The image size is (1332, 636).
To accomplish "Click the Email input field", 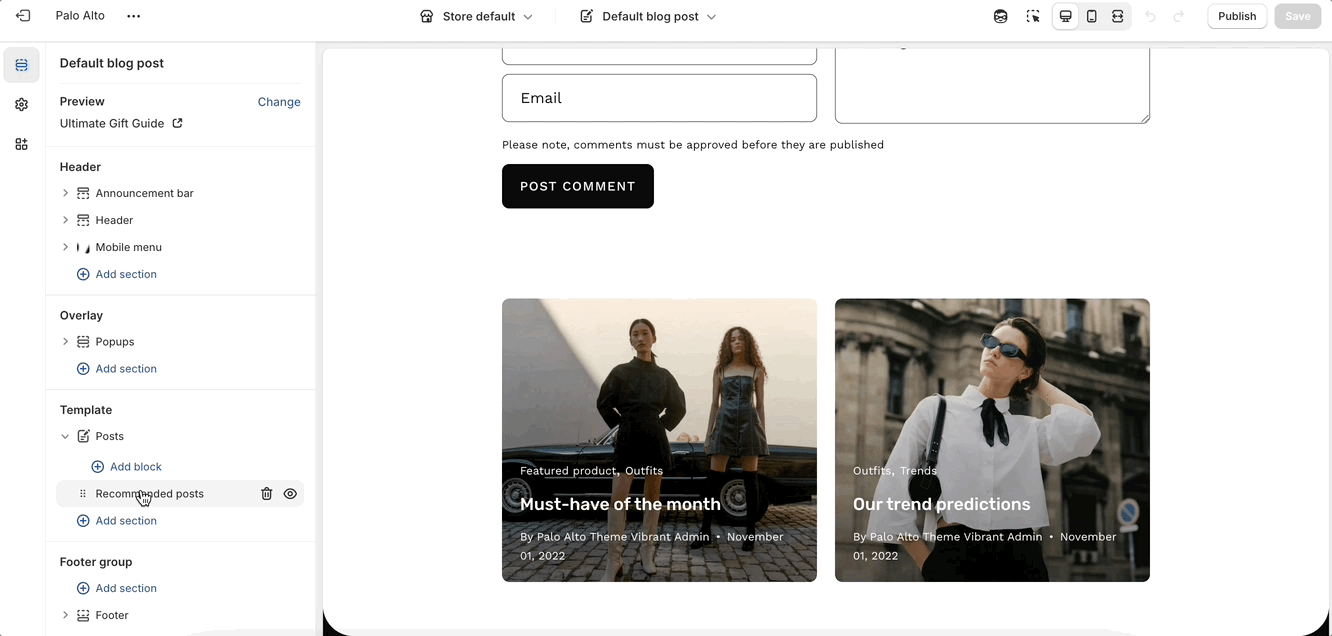I will [659, 98].
